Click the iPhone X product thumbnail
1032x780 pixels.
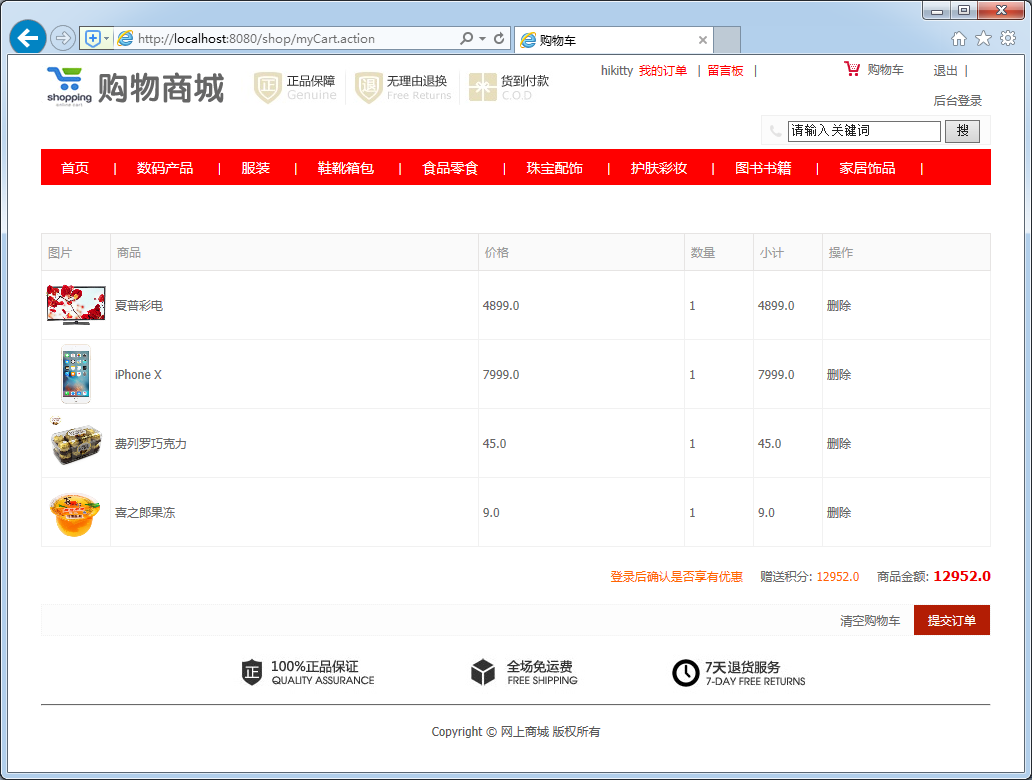[x=76, y=374]
